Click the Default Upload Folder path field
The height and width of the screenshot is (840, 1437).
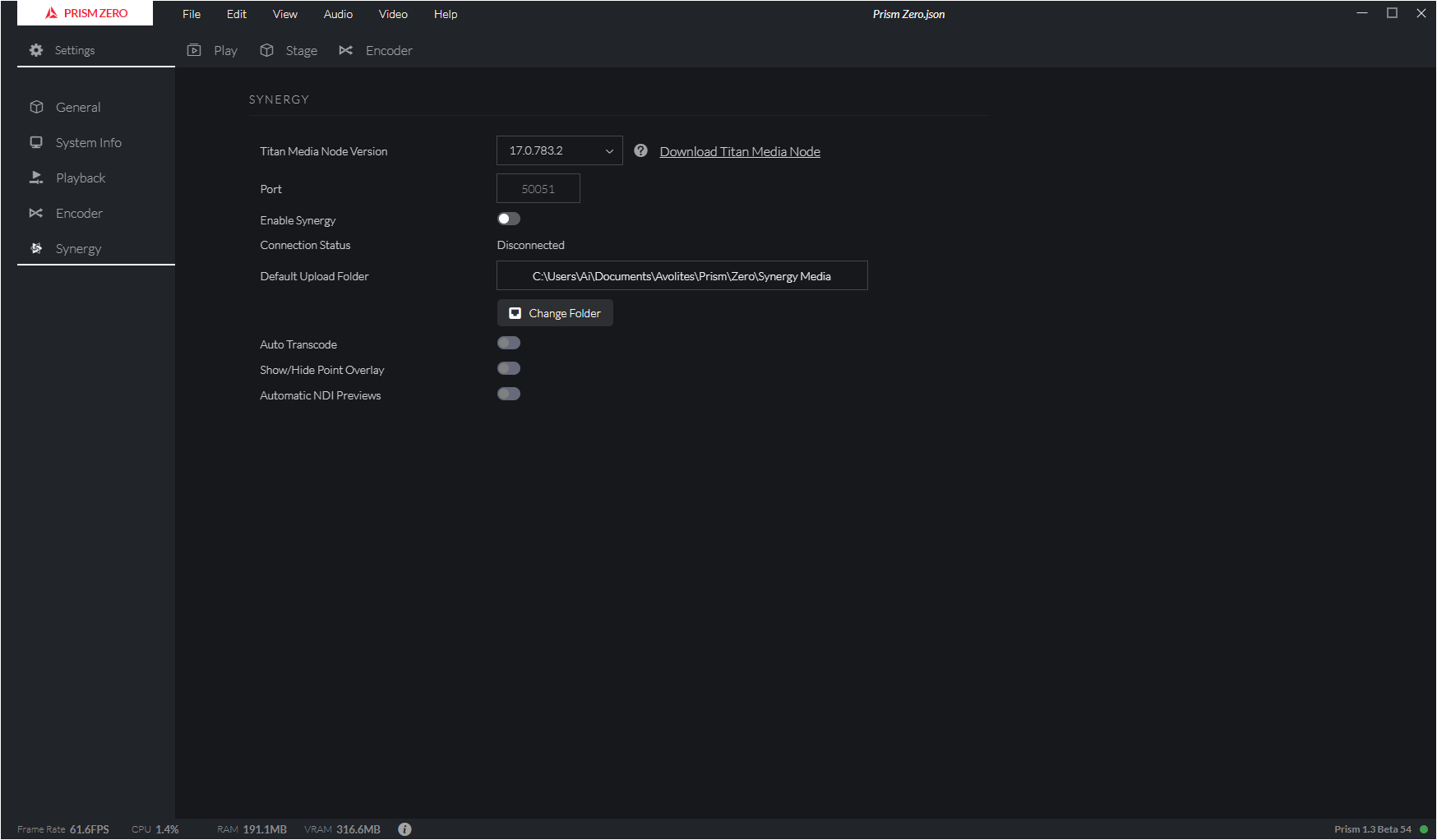click(x=682, y=276)
